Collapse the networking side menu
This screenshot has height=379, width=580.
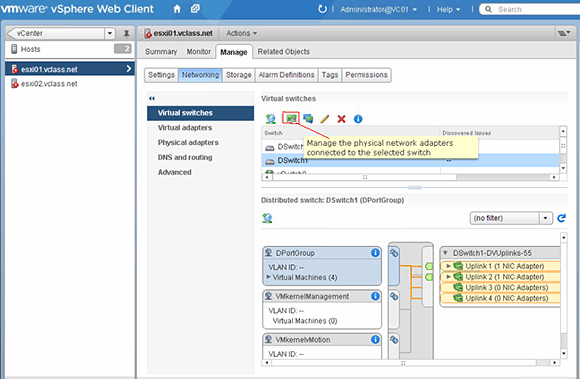[152, 98]
